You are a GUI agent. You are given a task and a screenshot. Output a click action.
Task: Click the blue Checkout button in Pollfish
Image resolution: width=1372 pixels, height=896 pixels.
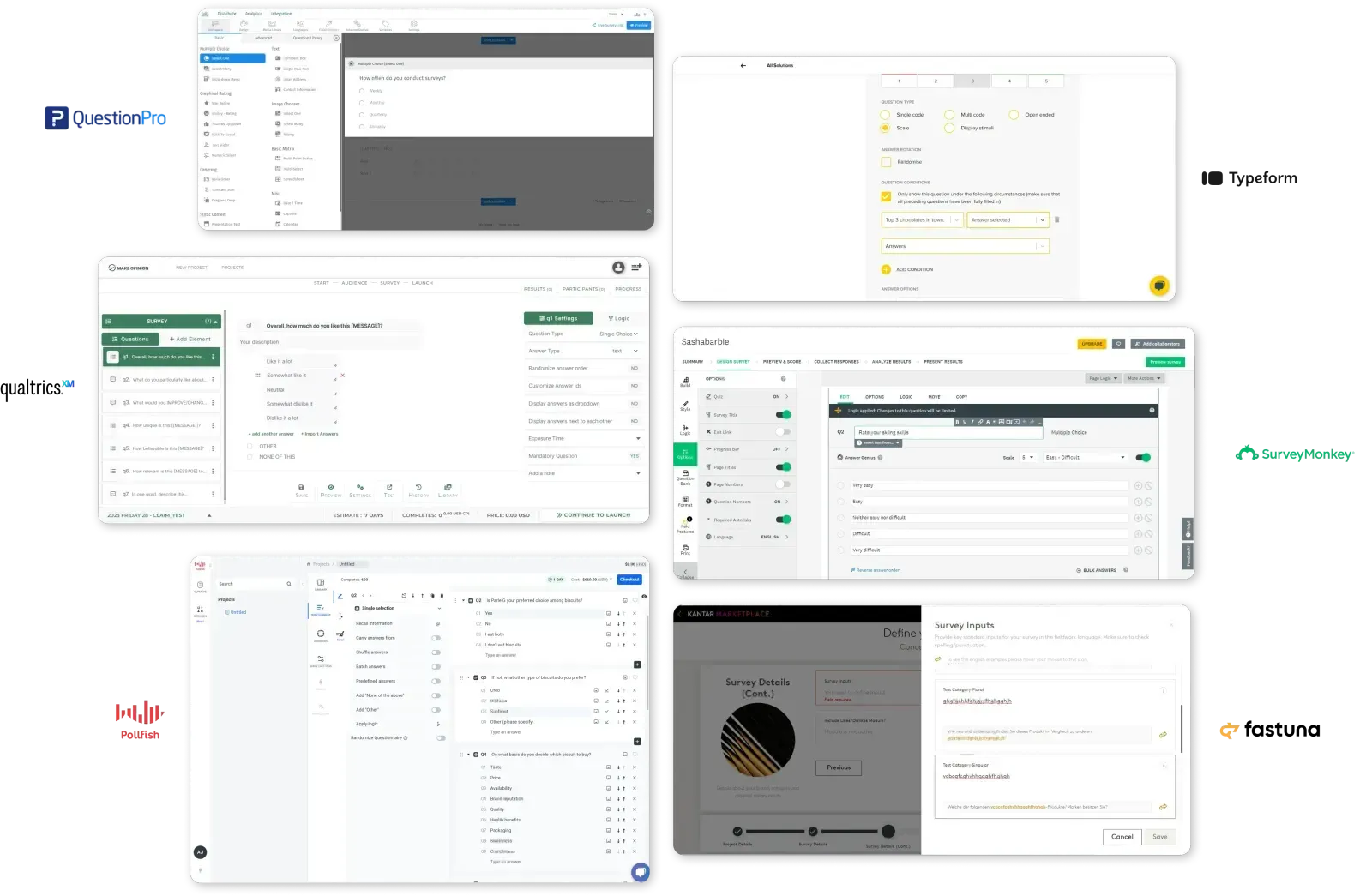point(629,580)
